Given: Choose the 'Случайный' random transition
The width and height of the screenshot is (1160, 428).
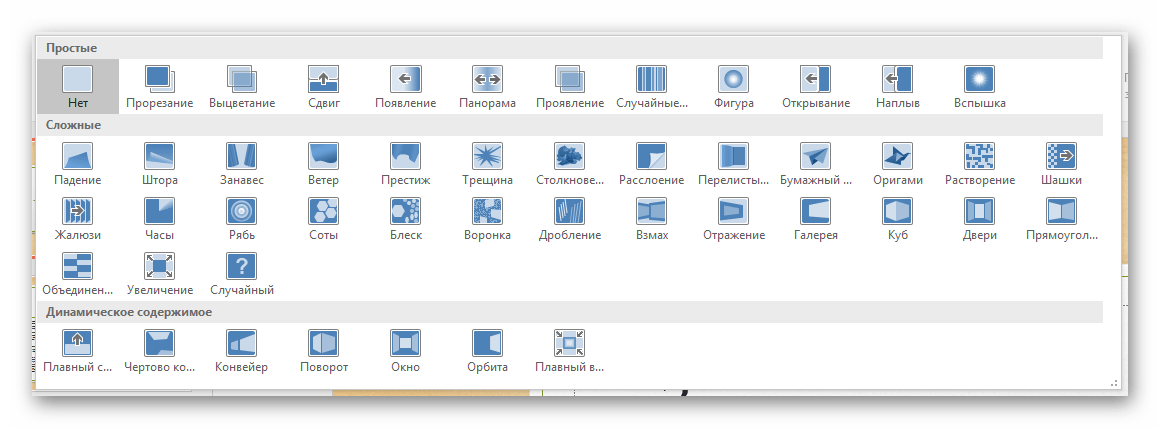Looking at the screenshot, I should click(x=242, y=274).
